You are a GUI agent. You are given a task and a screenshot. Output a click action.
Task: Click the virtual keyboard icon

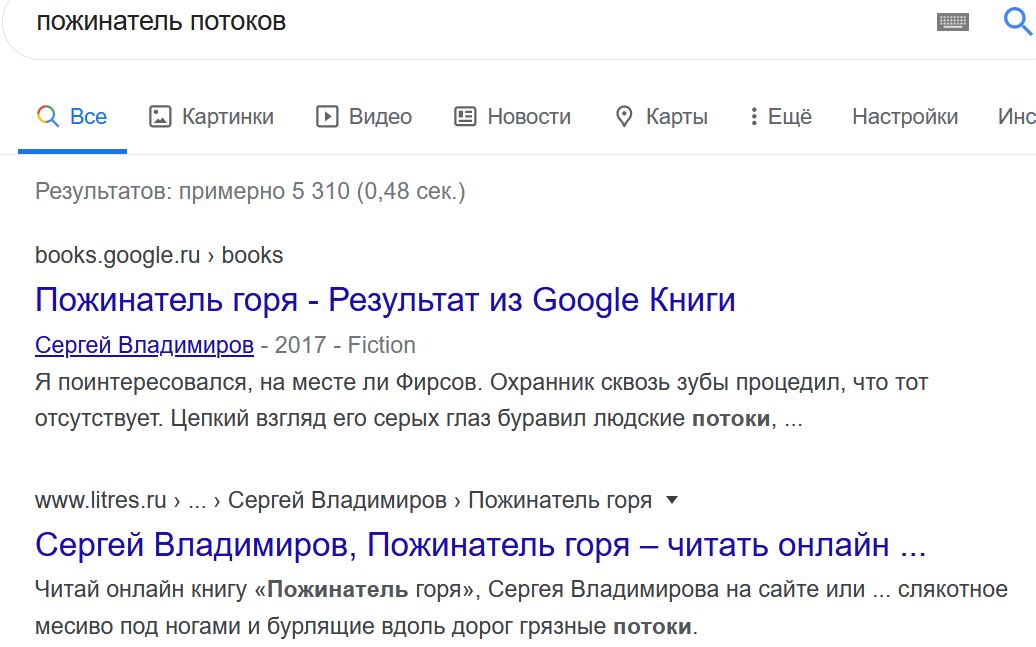tap(952, 22)
